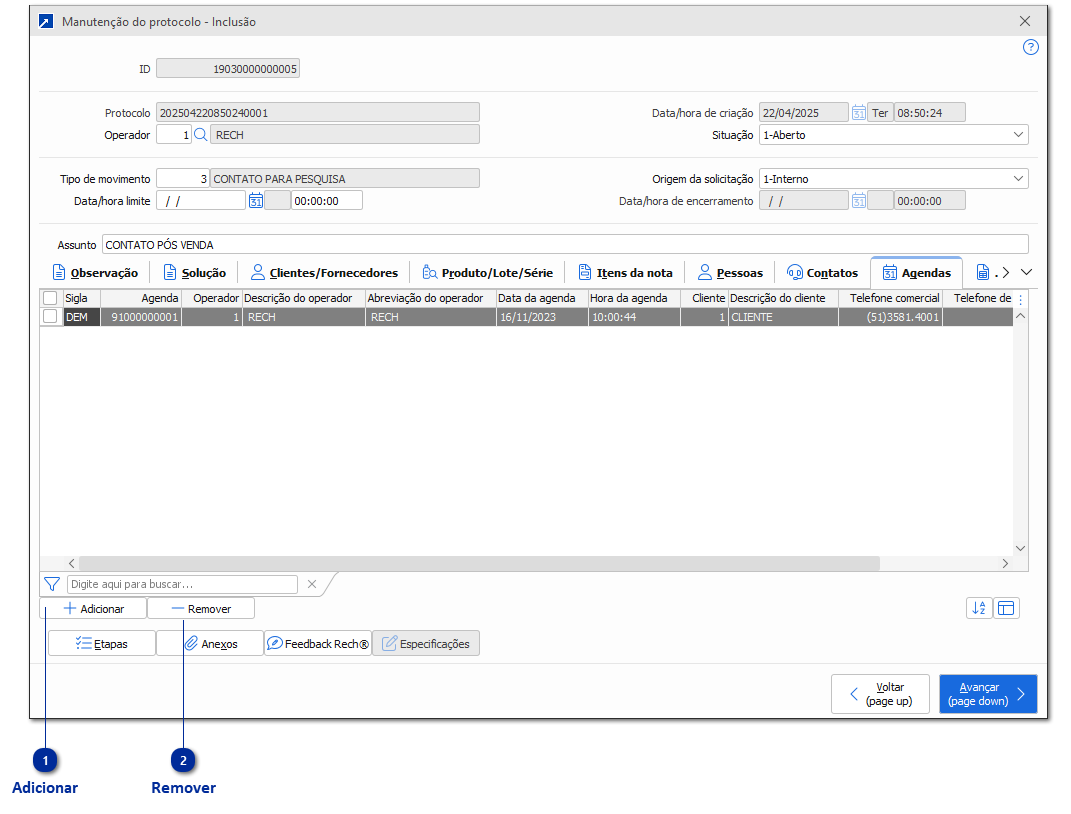Viewport: 1071px width, 814px height.
Task: Close the Manutenção do protocolo window
Action: coord(1025,21)
